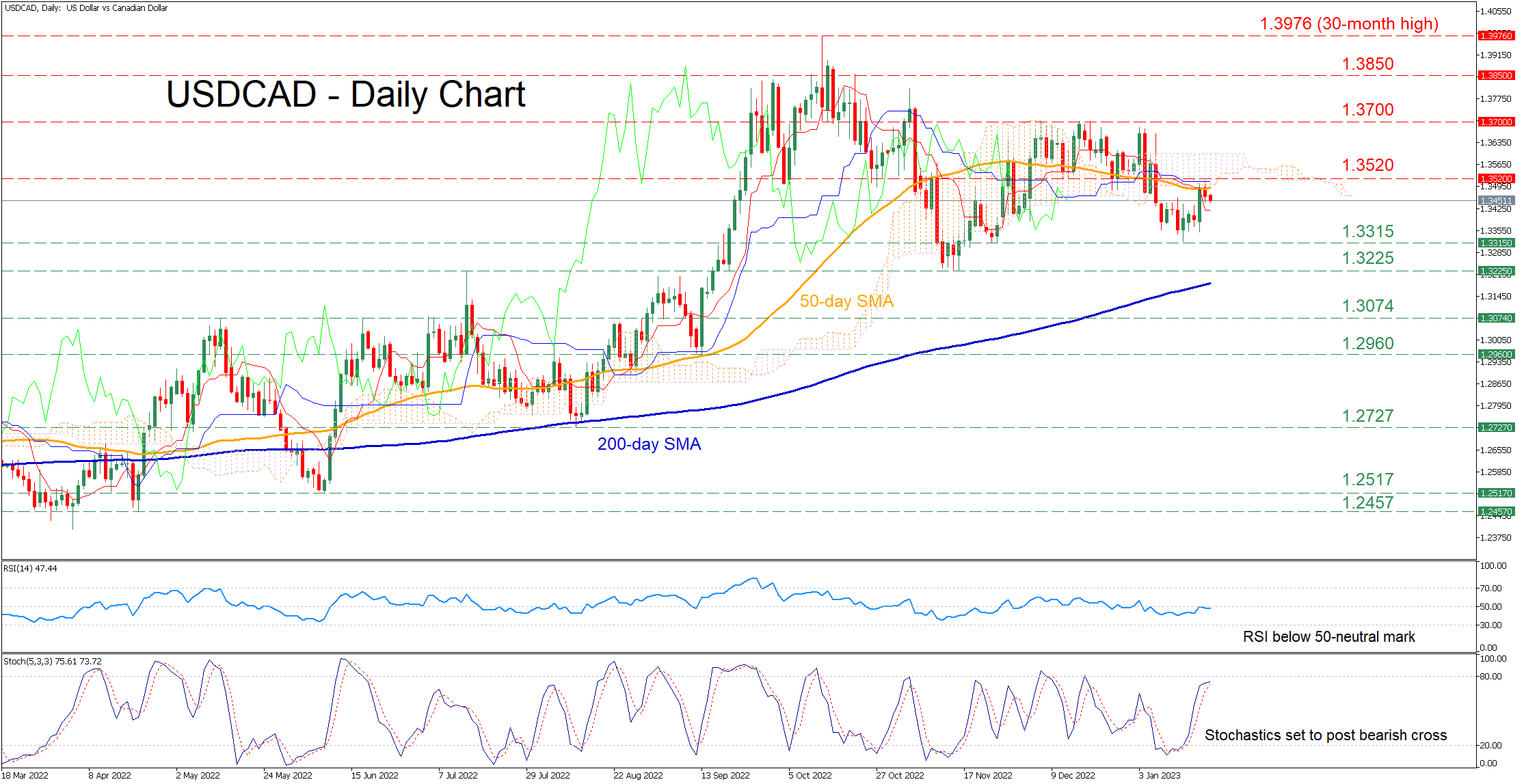Click the RSI below 50-neutral mark text

[1328, 637]
